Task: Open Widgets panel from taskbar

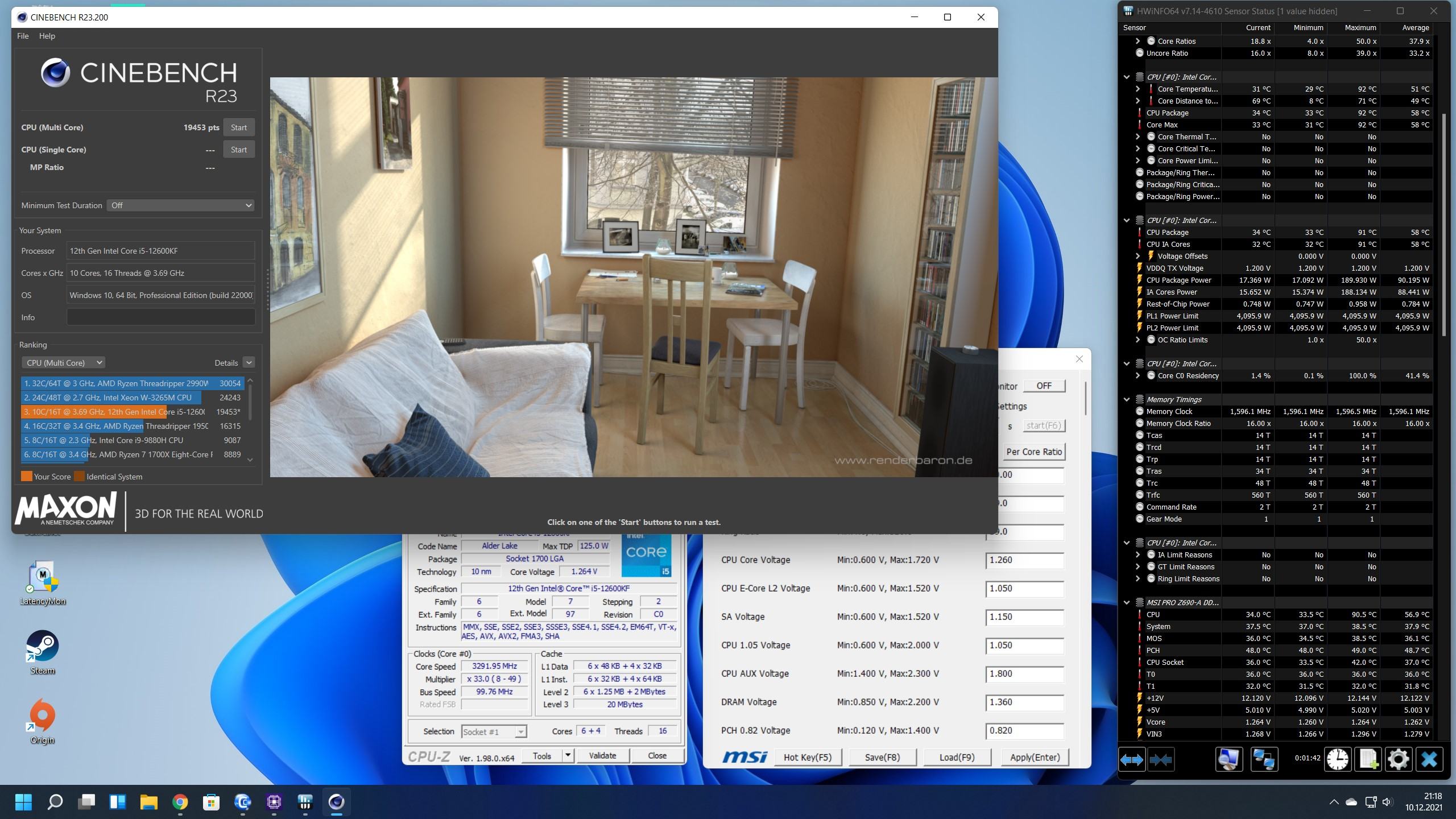Action: [x=117, y=802]
